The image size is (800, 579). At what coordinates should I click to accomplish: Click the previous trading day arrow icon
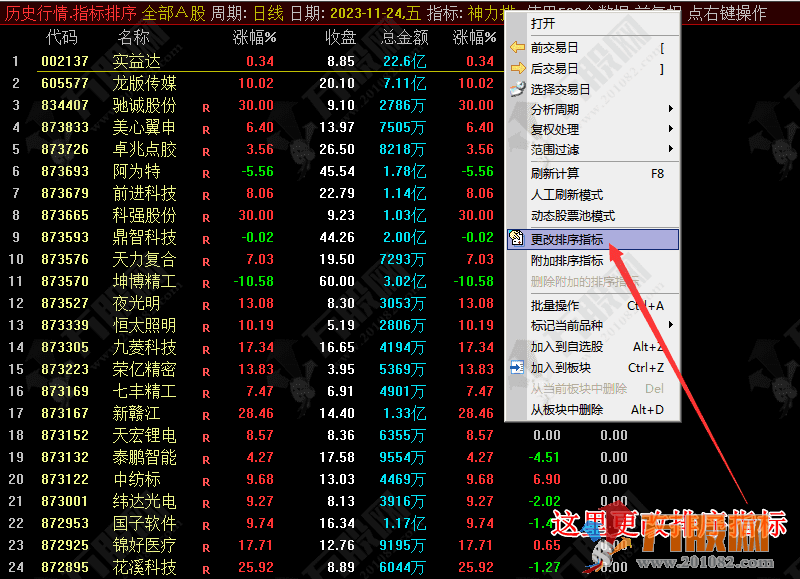coord(517,47)
